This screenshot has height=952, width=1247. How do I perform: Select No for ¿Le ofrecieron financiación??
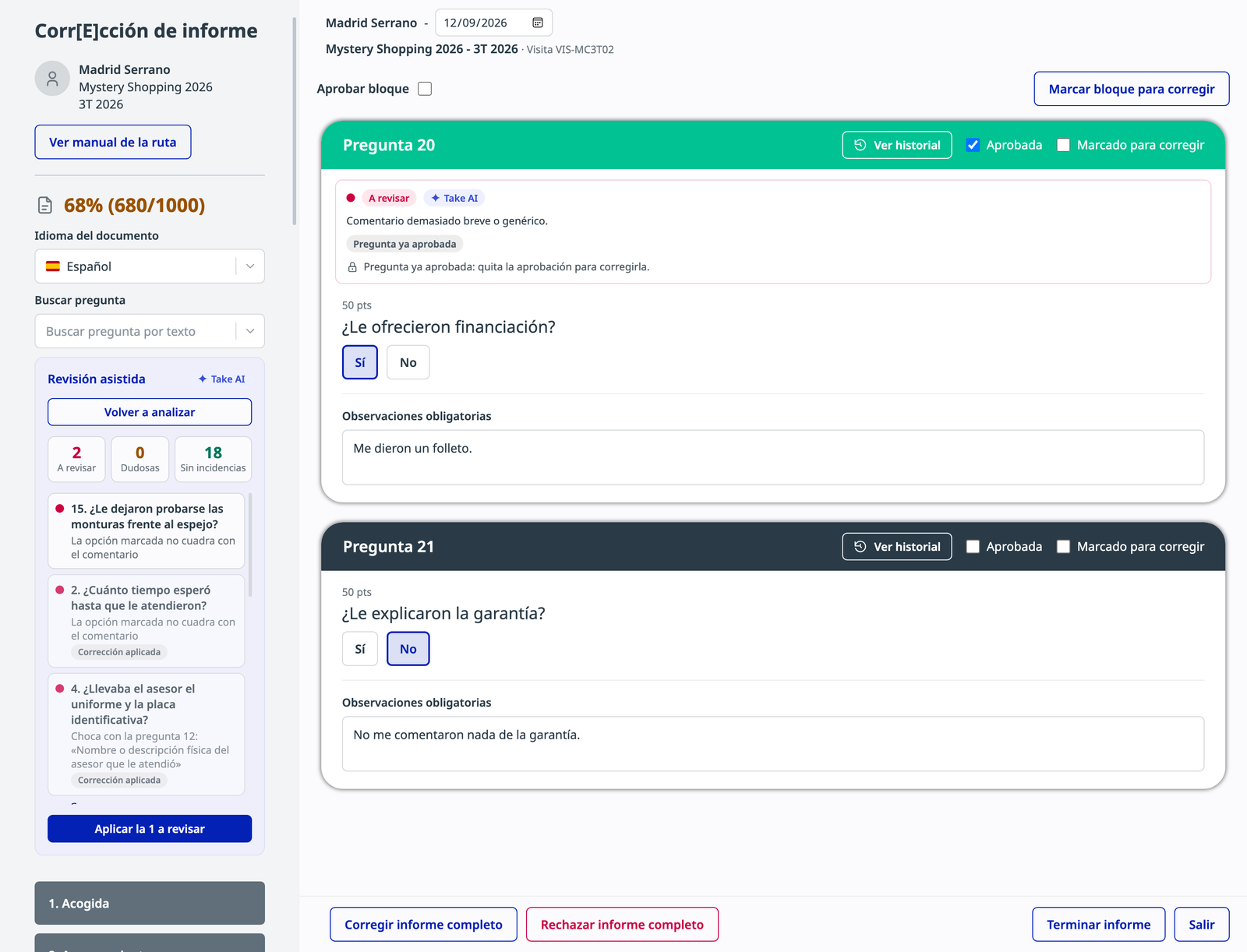pyautogui.click(x=408, y=362)
